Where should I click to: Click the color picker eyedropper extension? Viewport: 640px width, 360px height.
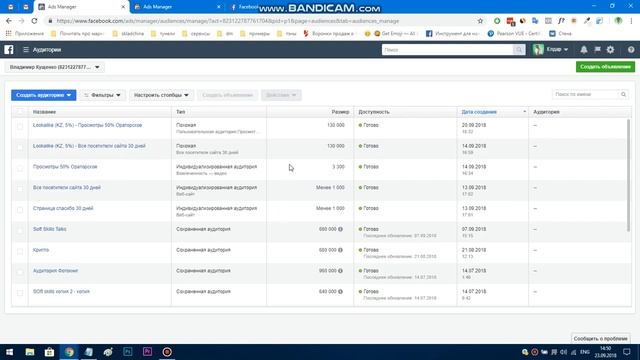click(x=587, y=21)
